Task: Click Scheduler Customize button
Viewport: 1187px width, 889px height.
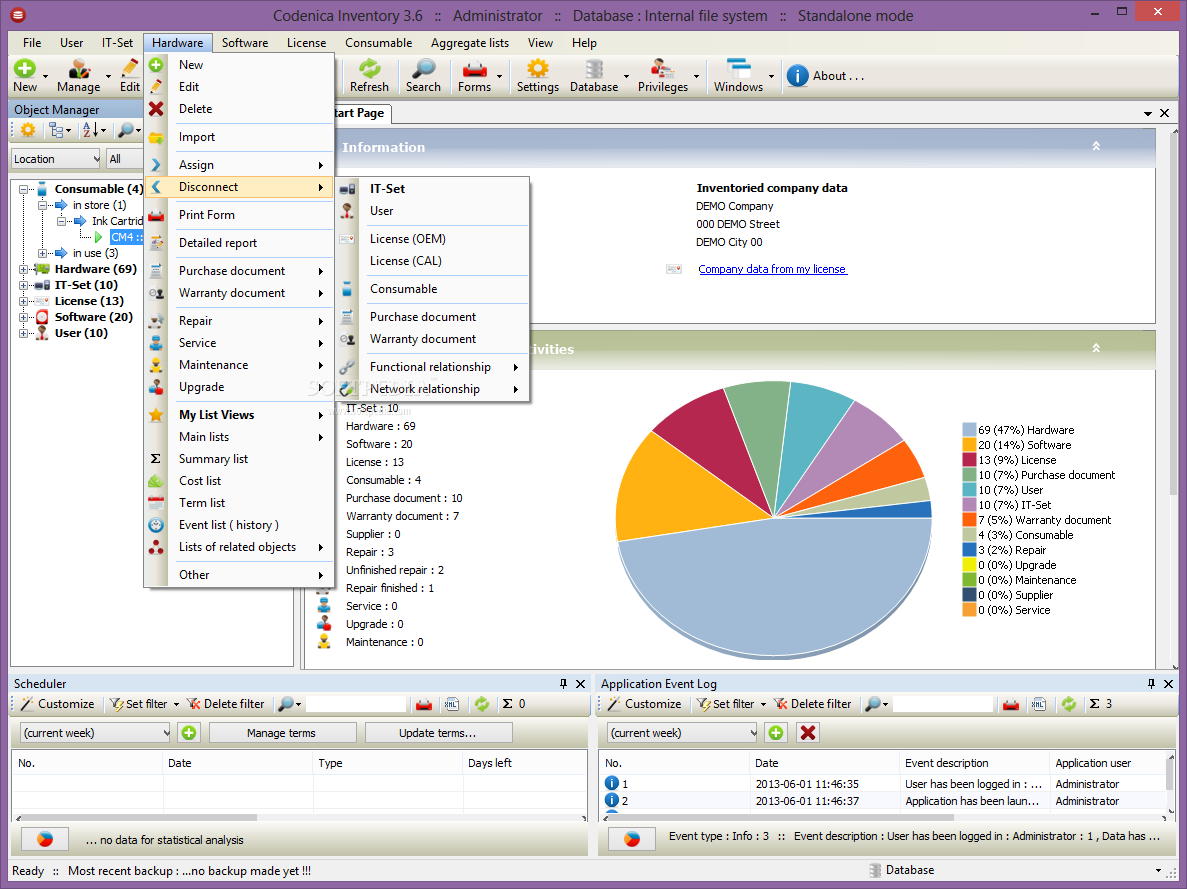Action: coord(58,704)
